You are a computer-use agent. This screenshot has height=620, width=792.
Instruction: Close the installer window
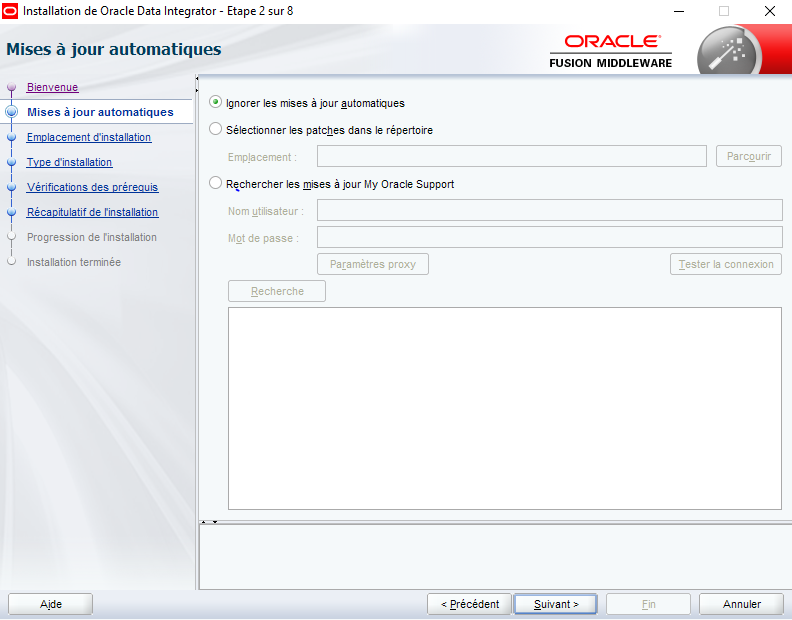[x=769, y=11]
